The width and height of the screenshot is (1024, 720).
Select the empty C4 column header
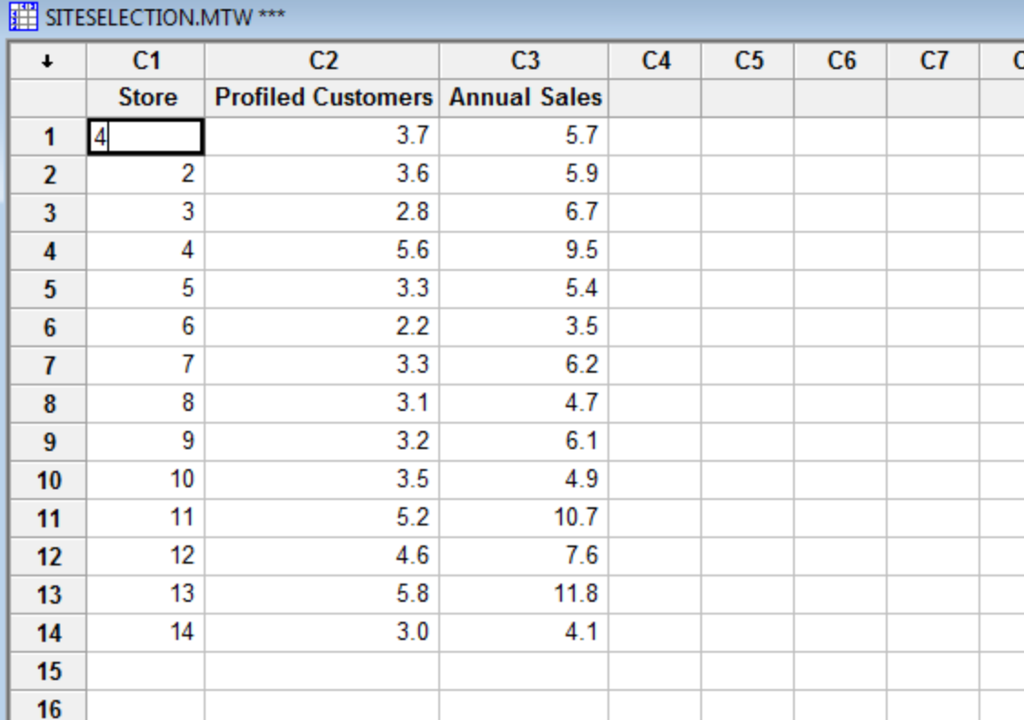coord(655,60)
